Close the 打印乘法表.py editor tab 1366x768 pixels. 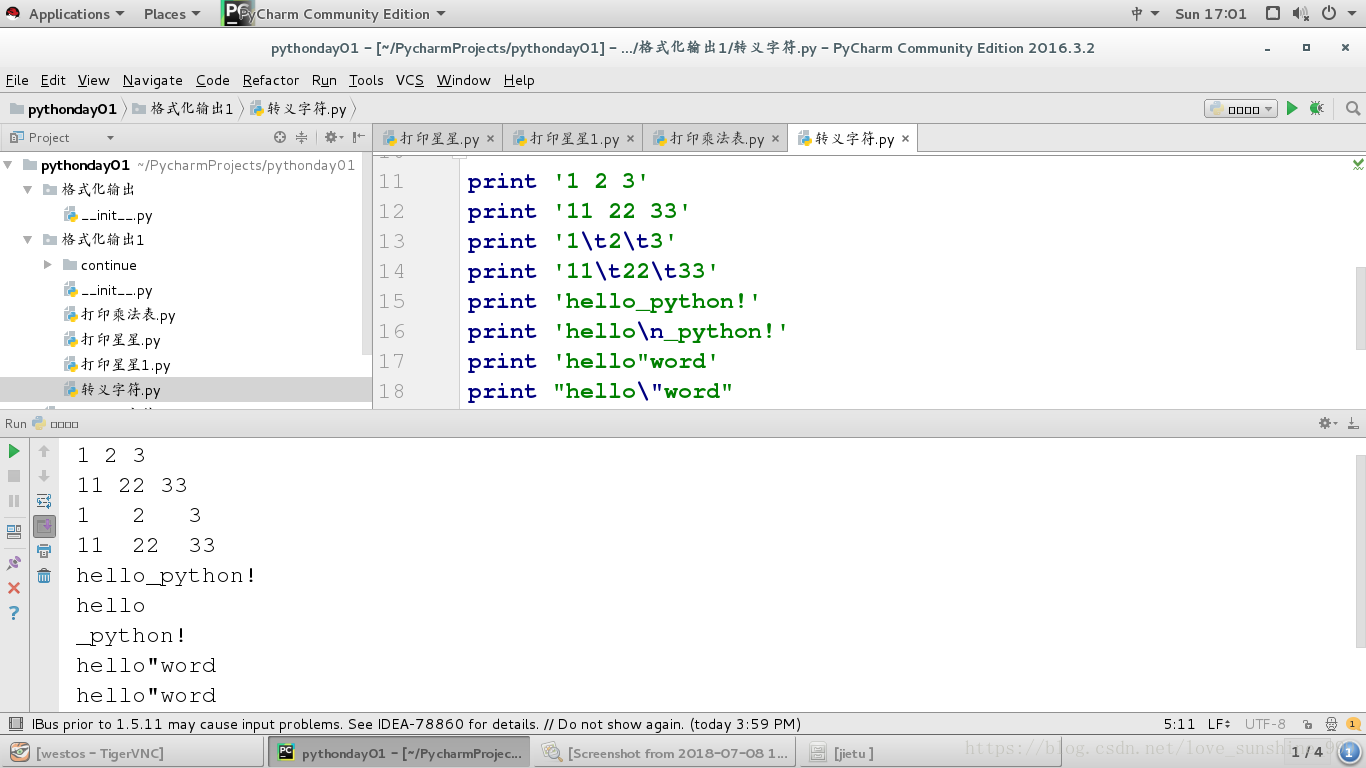click(x=775, y=139)
